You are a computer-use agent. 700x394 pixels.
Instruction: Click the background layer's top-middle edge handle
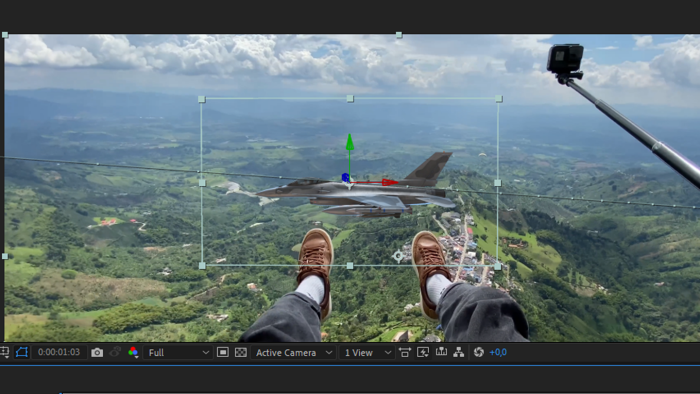(399, 35)
